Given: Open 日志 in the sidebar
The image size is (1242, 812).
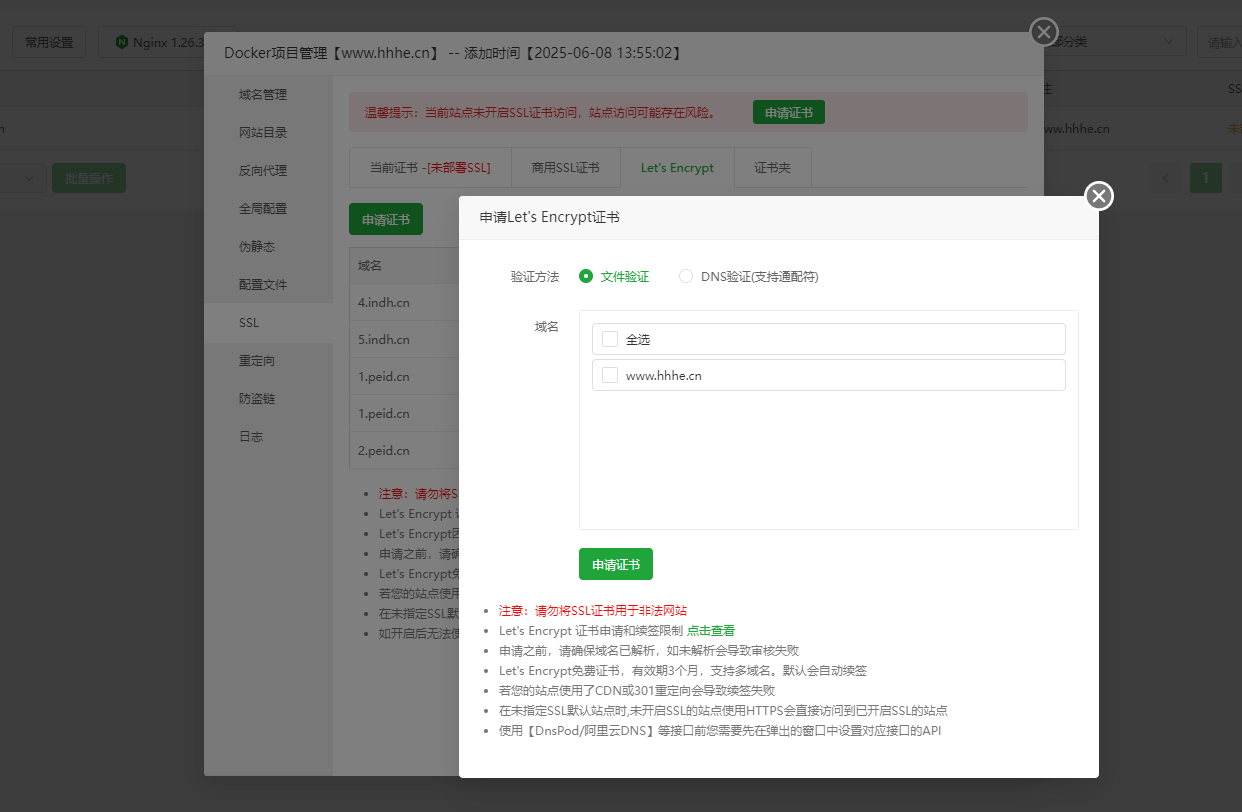Looking at the screenshot, I should [x=268, y=437].
